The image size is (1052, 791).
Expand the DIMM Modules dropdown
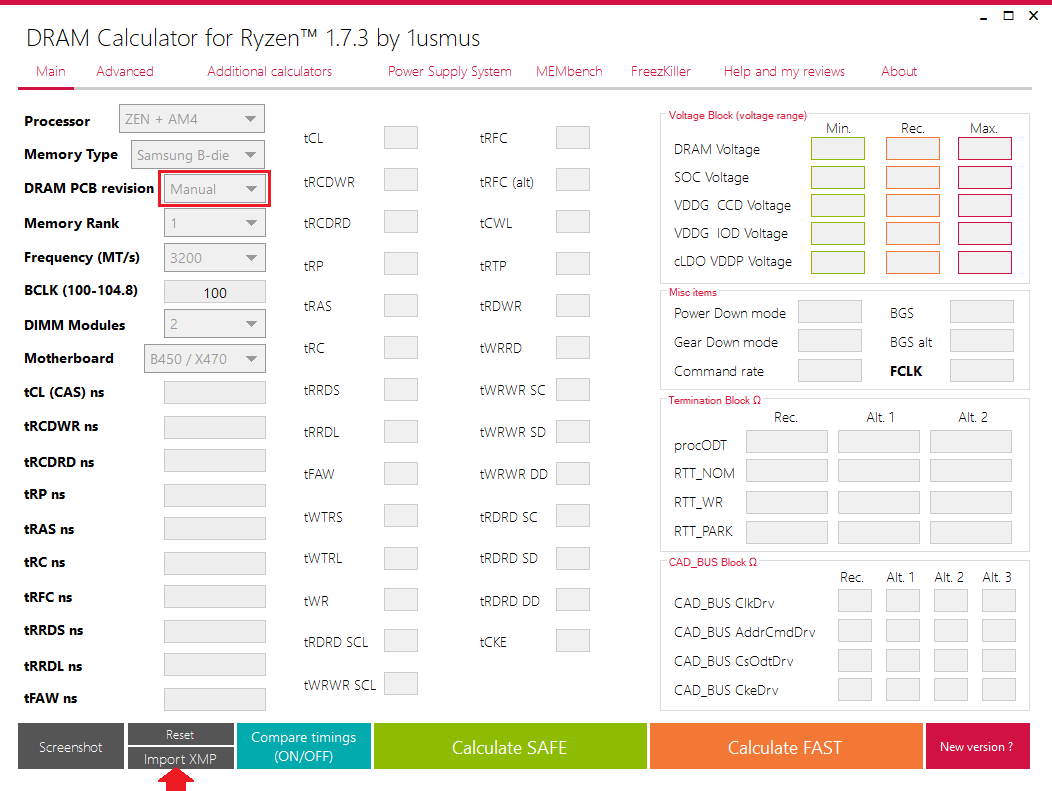(215, 325)
